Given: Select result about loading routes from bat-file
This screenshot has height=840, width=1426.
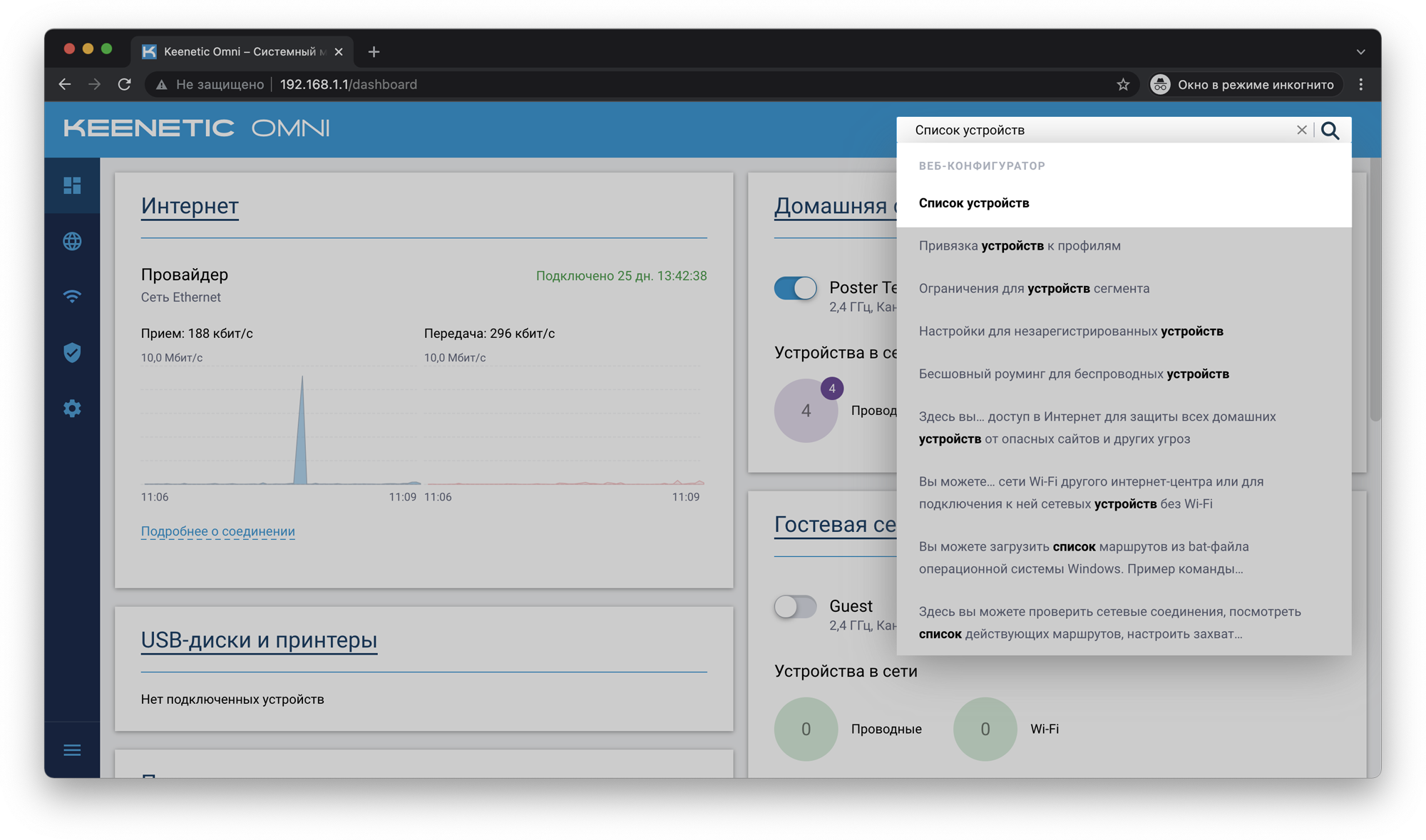Looking at the screenshot, I should pos(1124,557).
